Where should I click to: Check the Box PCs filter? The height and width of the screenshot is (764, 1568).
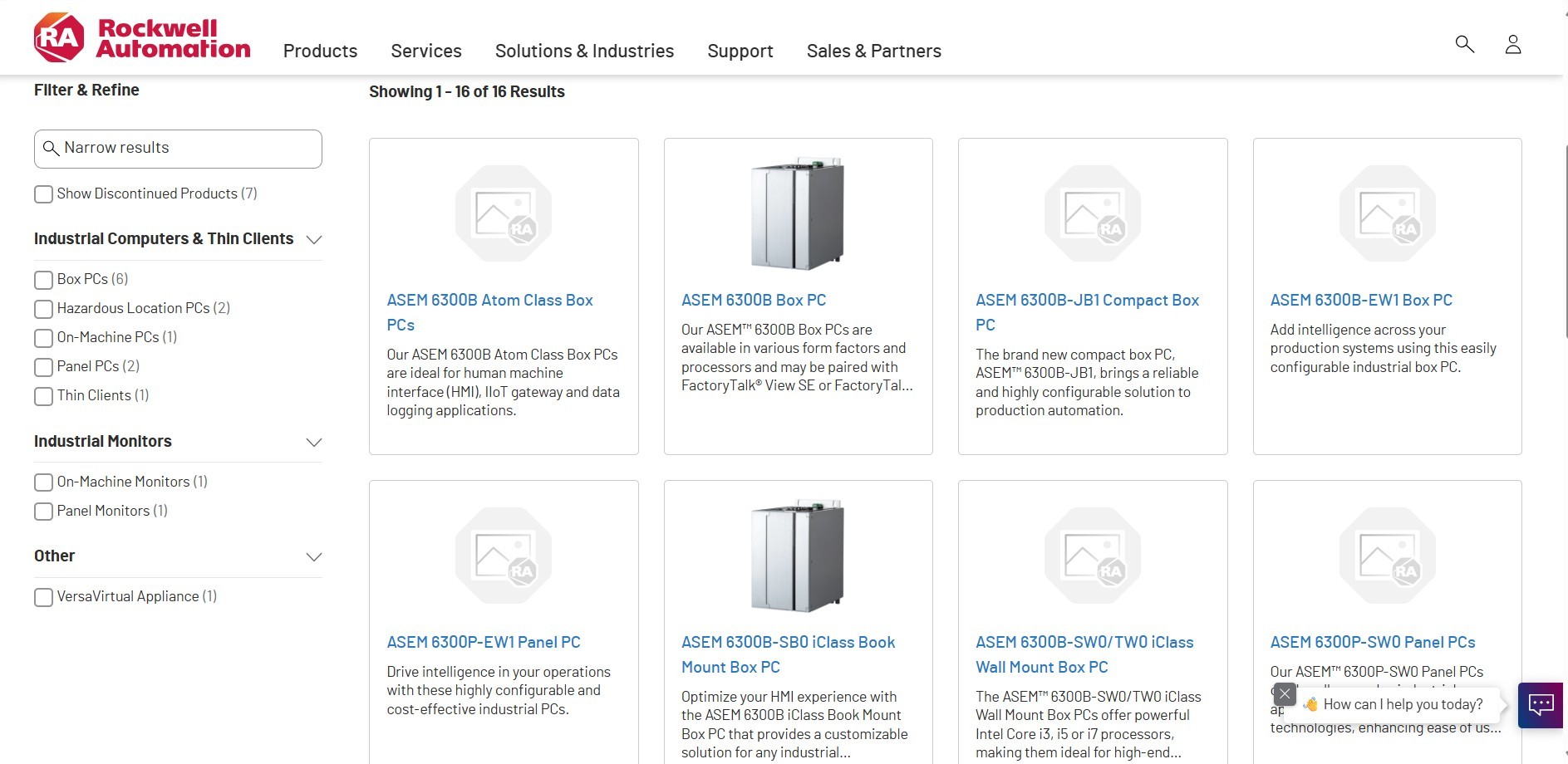[x=44, y=280]
